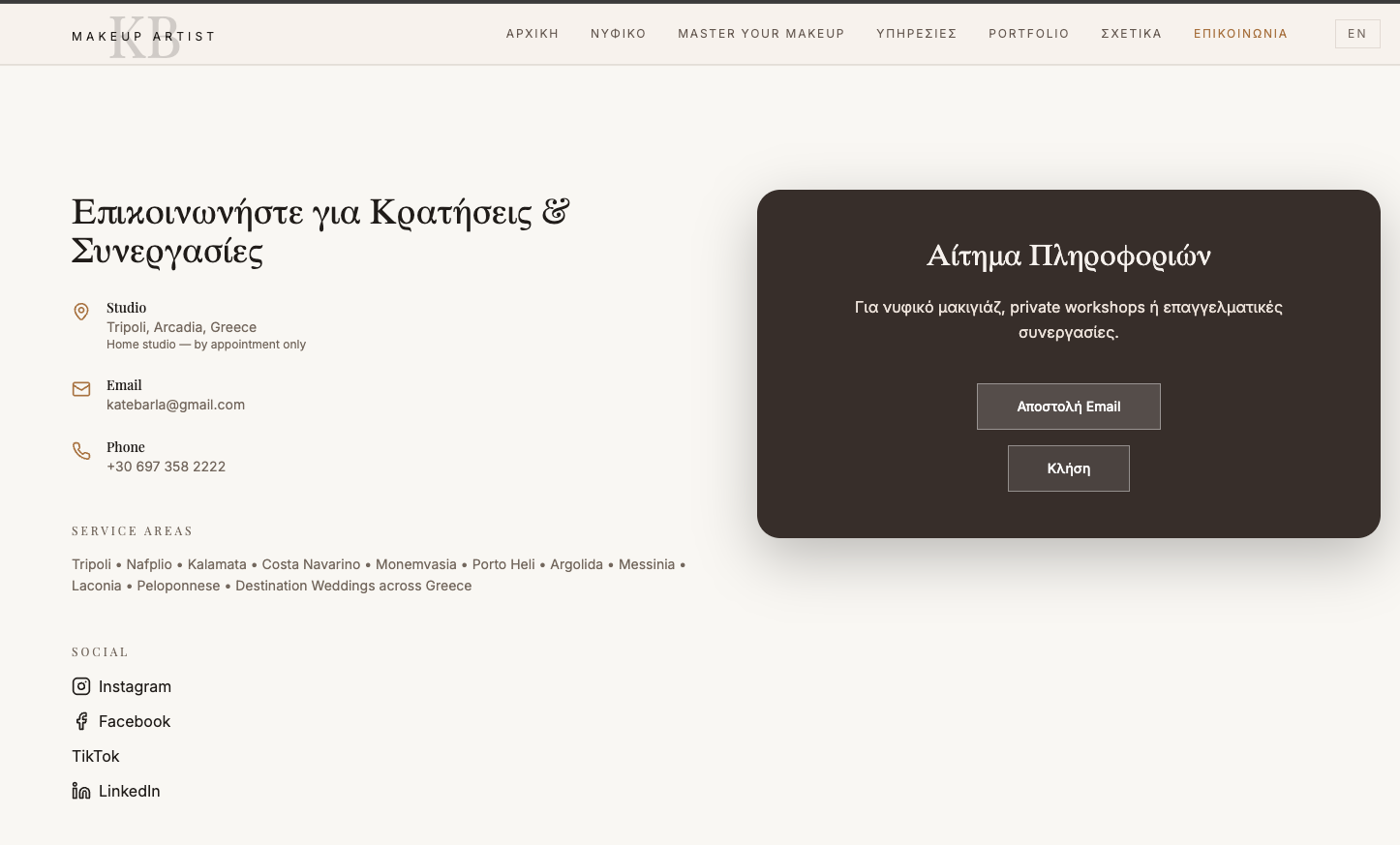Click the Facebook logo icon
Image resolution: width=1400 pixels, height=845 pixels.
(x=81, y=721)
